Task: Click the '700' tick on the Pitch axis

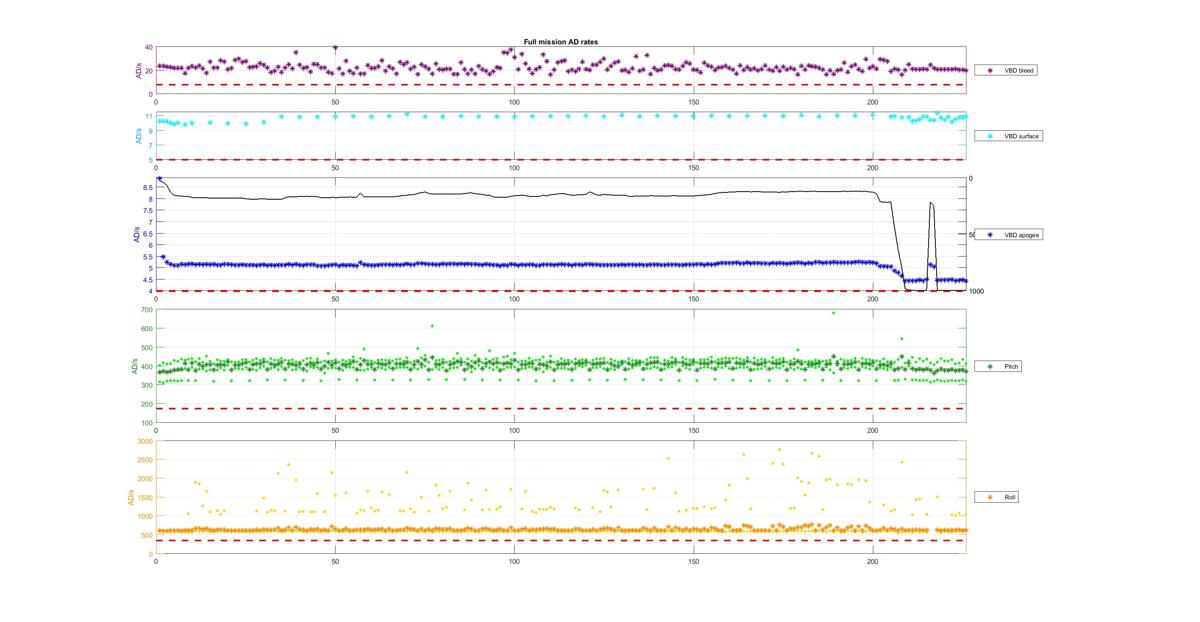Action: (147, 311)
